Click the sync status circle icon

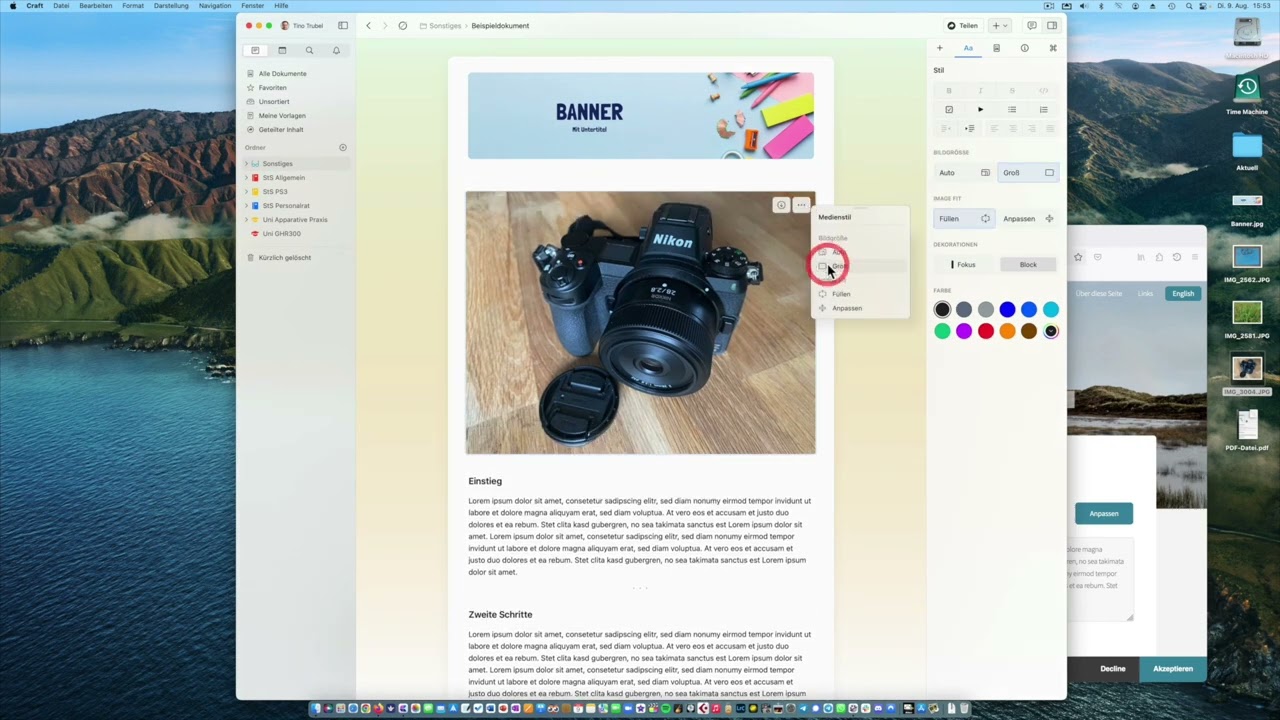pos(402,25)
